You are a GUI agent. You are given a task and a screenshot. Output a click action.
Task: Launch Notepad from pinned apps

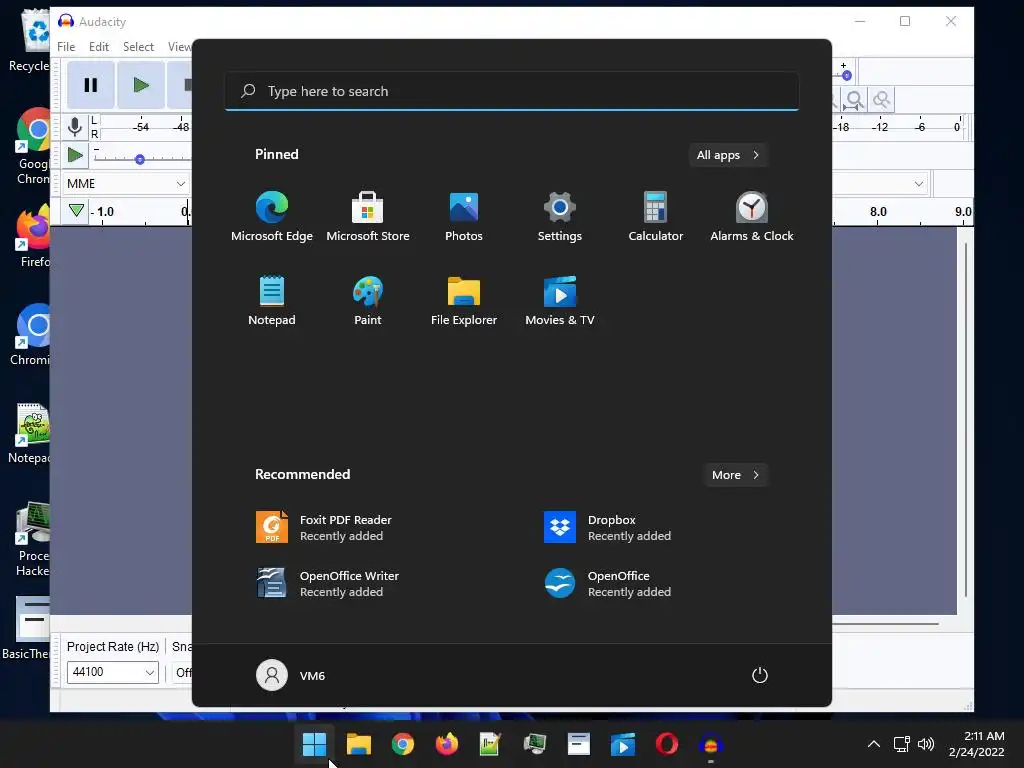pos(272,300)
